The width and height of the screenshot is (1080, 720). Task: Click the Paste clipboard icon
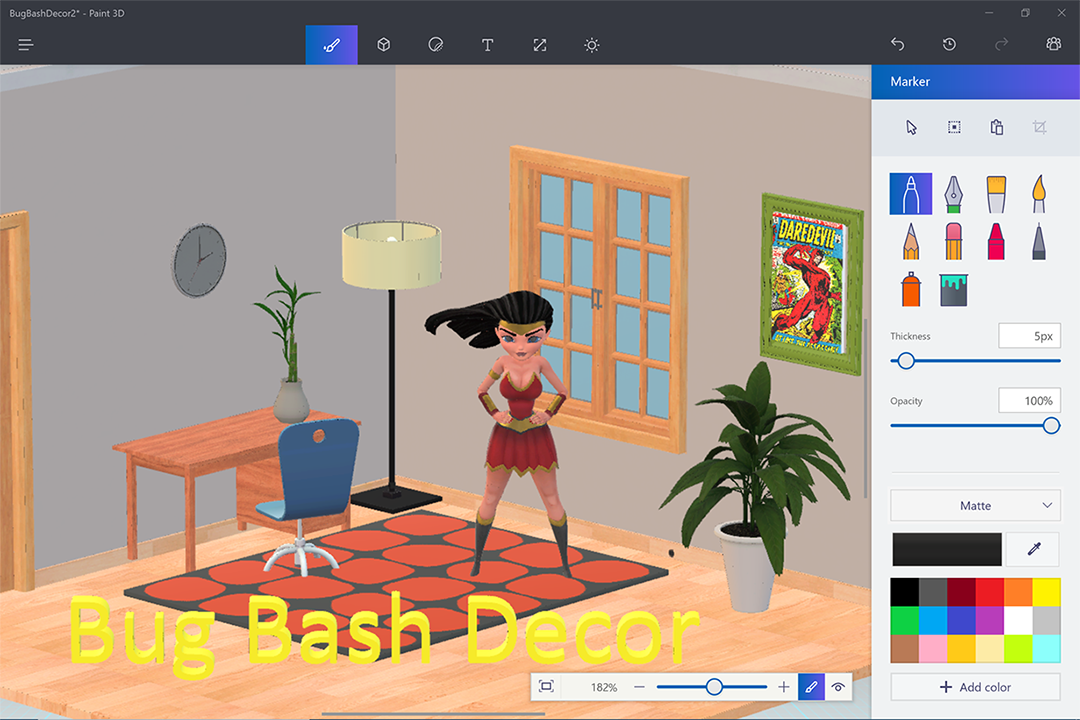tap(997, 127)
